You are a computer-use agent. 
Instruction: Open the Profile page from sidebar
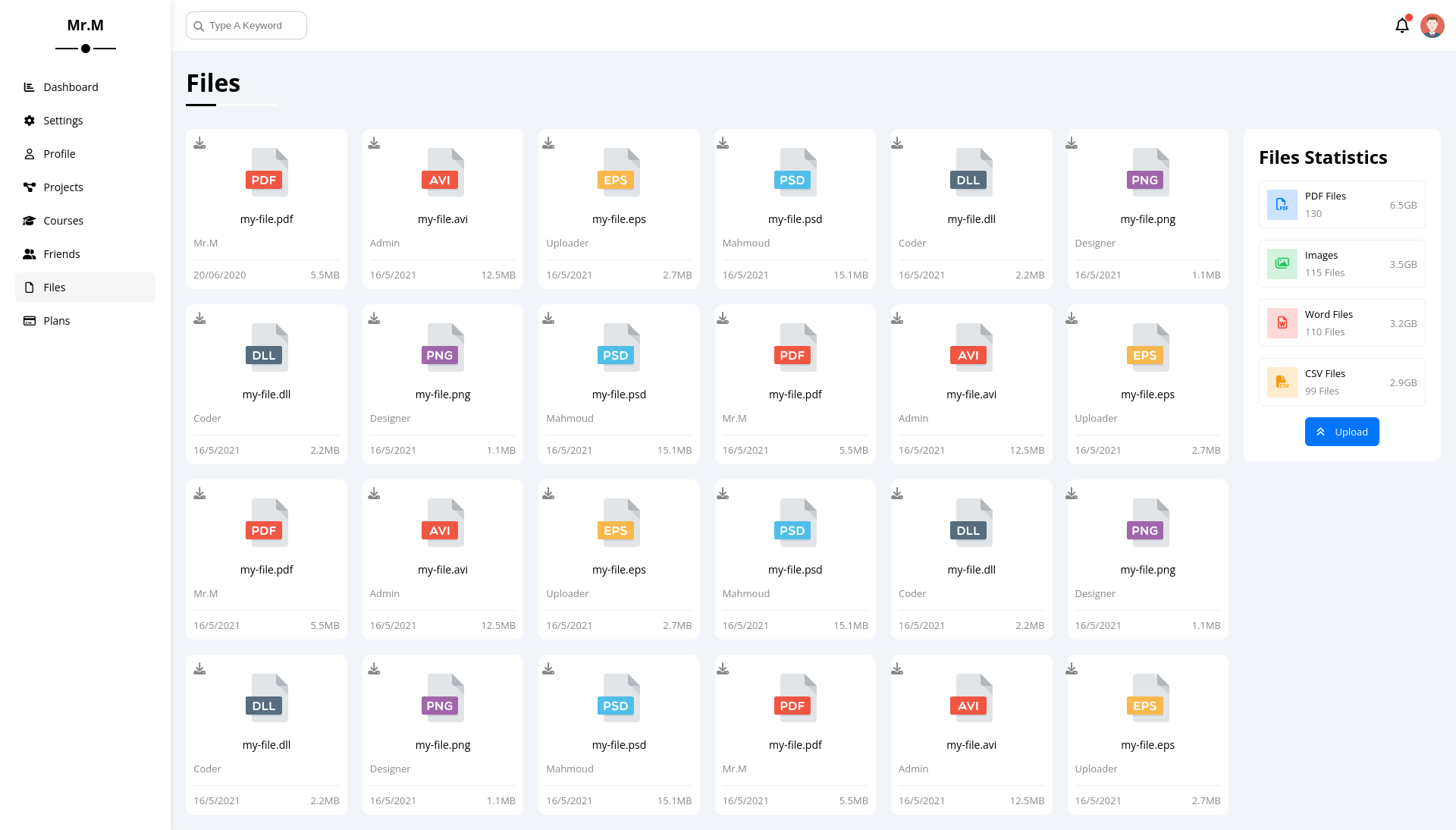[x=59, y=154]
